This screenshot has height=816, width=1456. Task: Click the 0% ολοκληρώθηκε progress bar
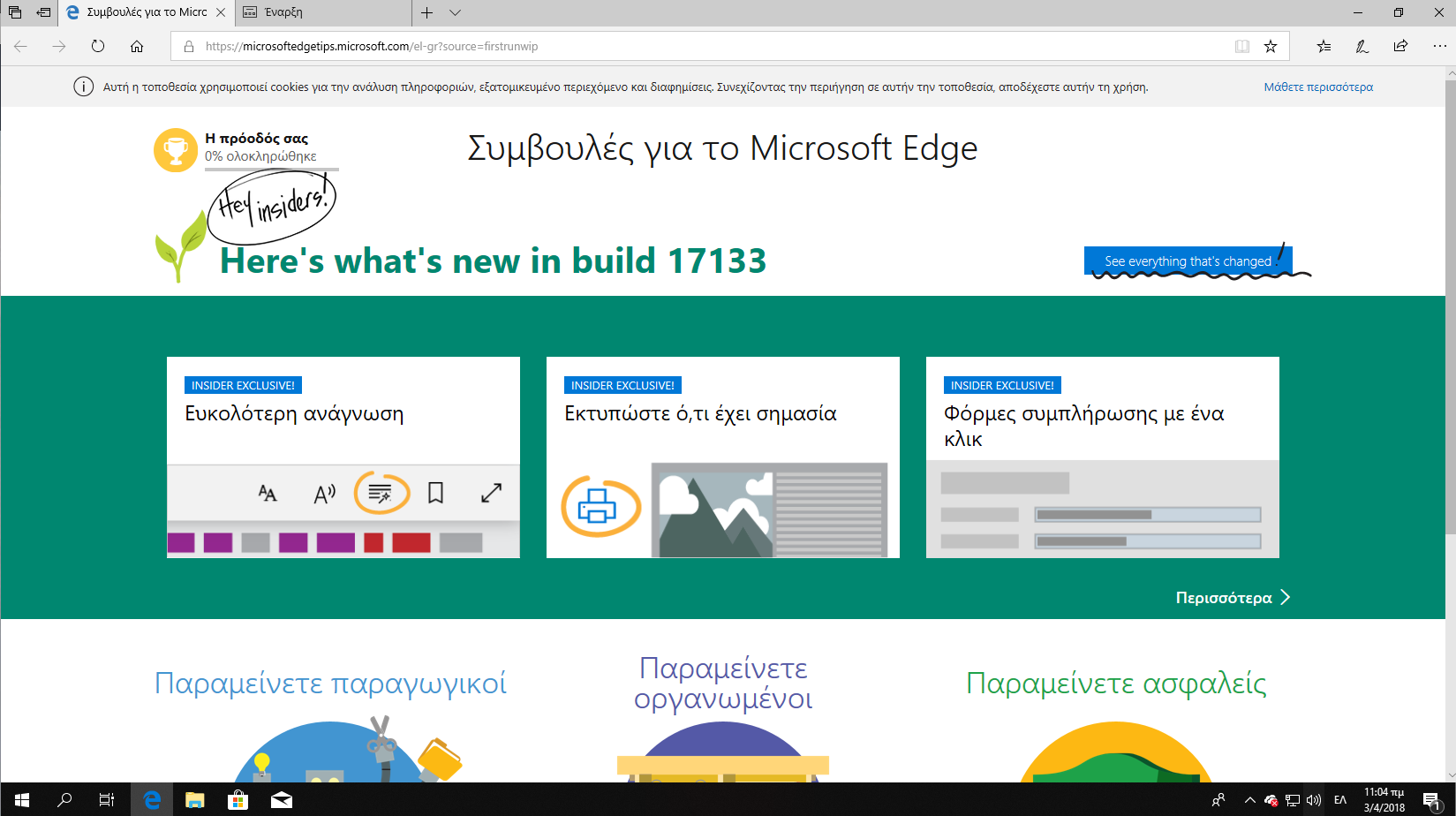point(272,169)
